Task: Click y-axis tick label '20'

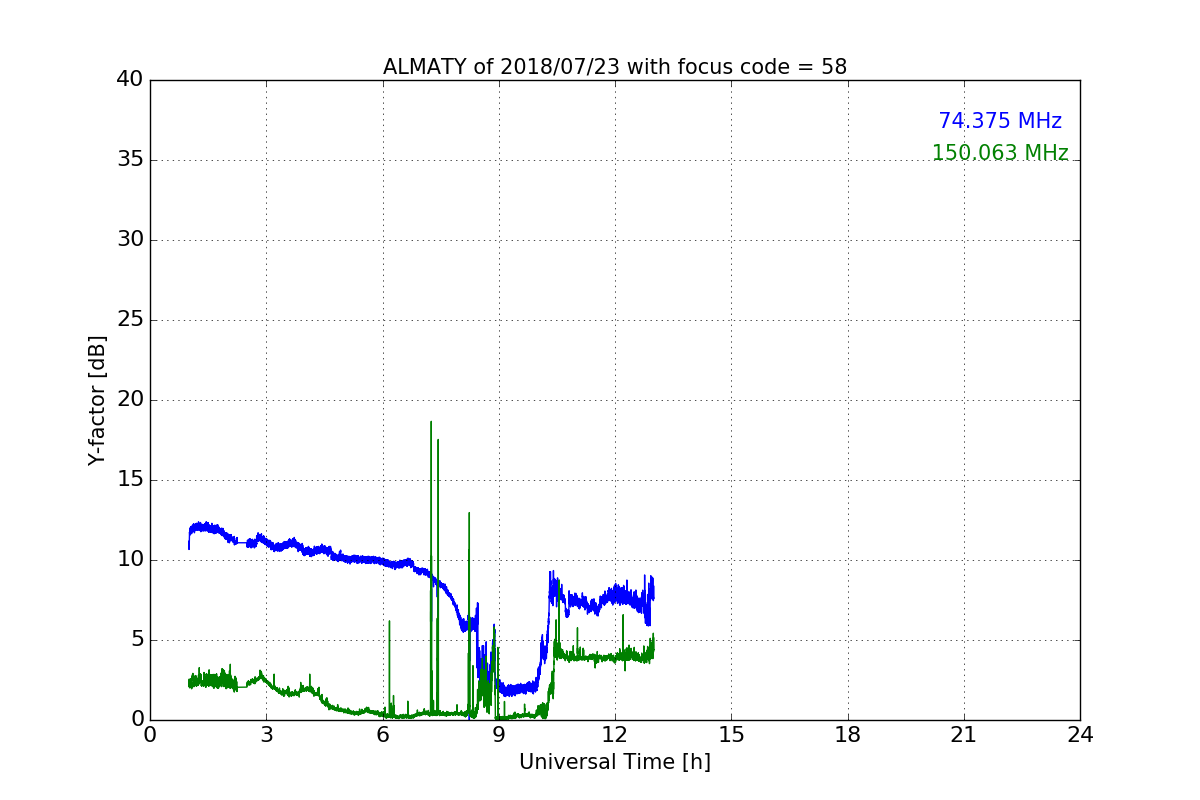Action: coord(130,400)
